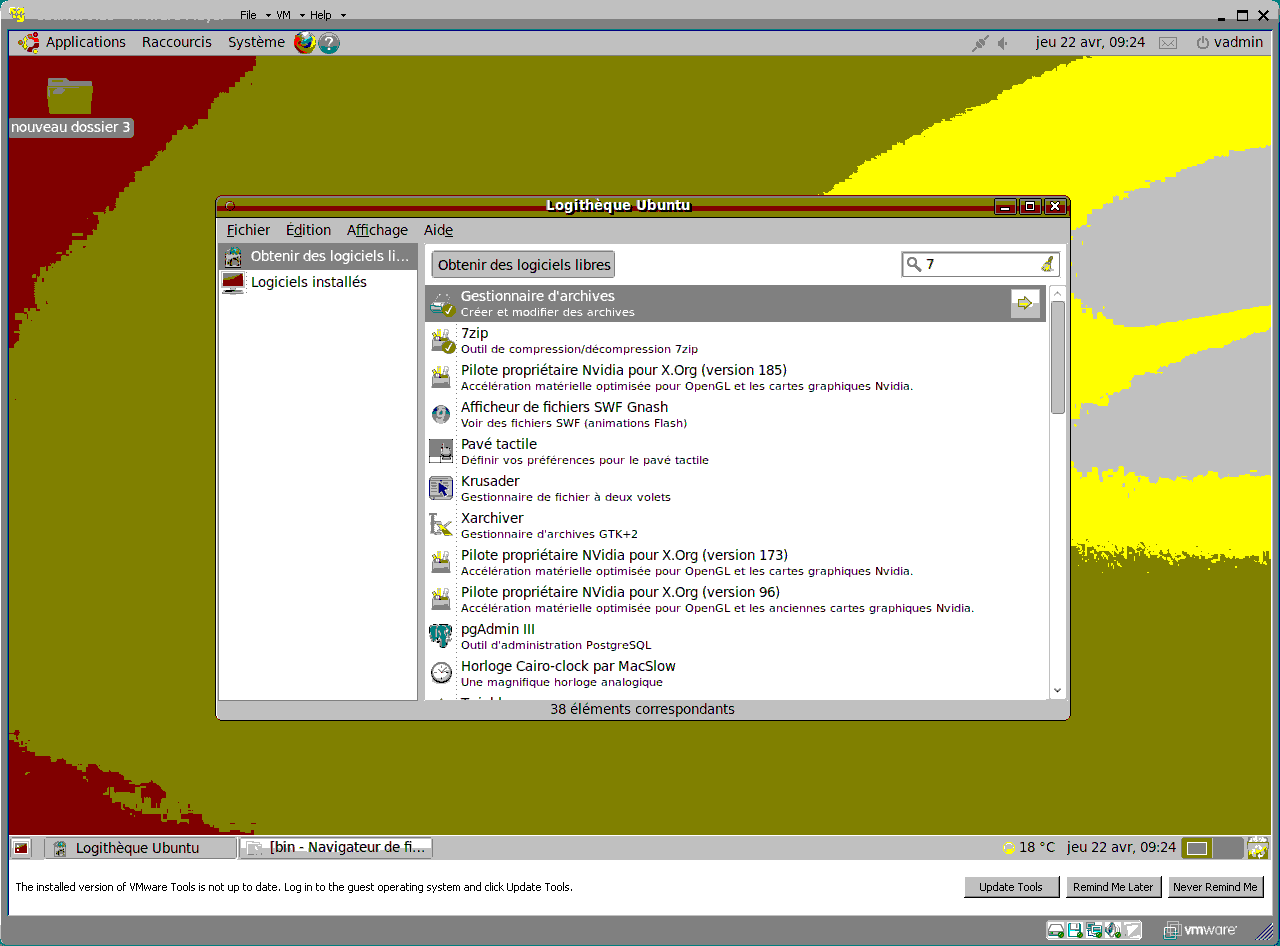Open the help icon in top panel

[x=329, y=43]
